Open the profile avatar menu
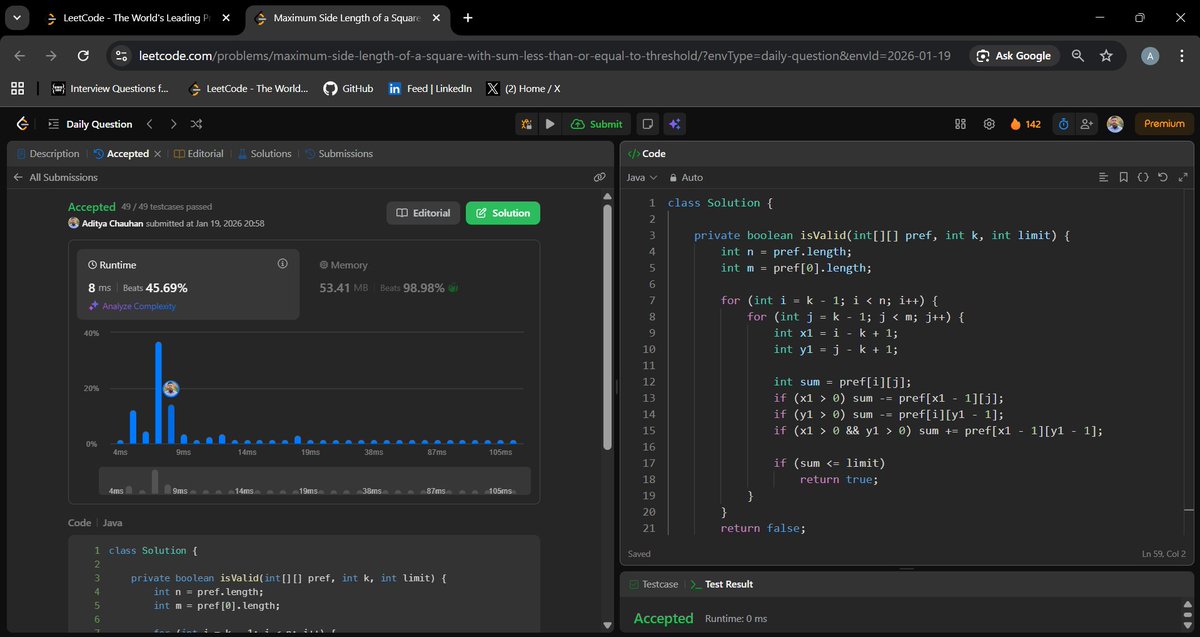 (1115, 124)
